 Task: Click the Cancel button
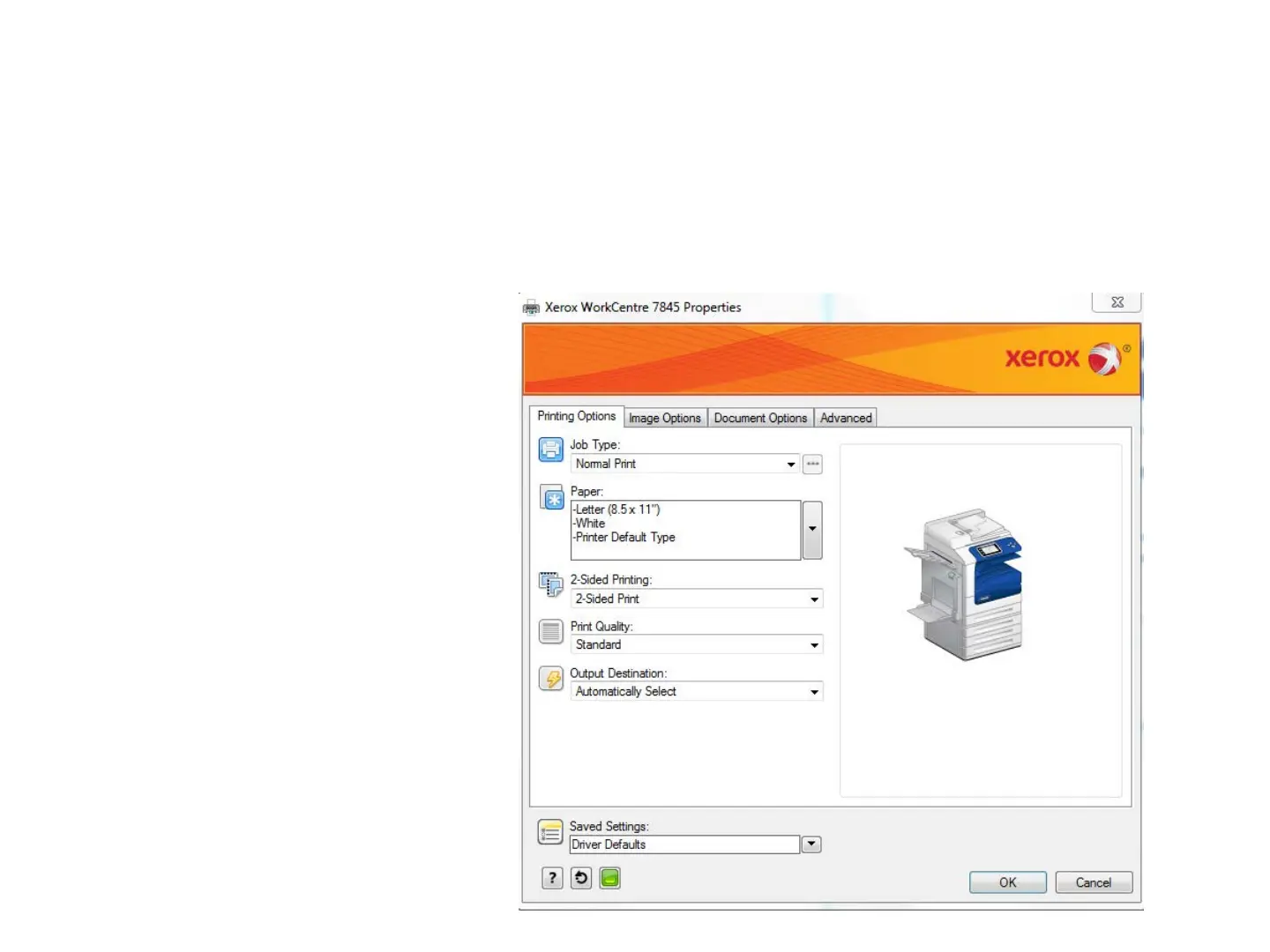[1094, 882]
